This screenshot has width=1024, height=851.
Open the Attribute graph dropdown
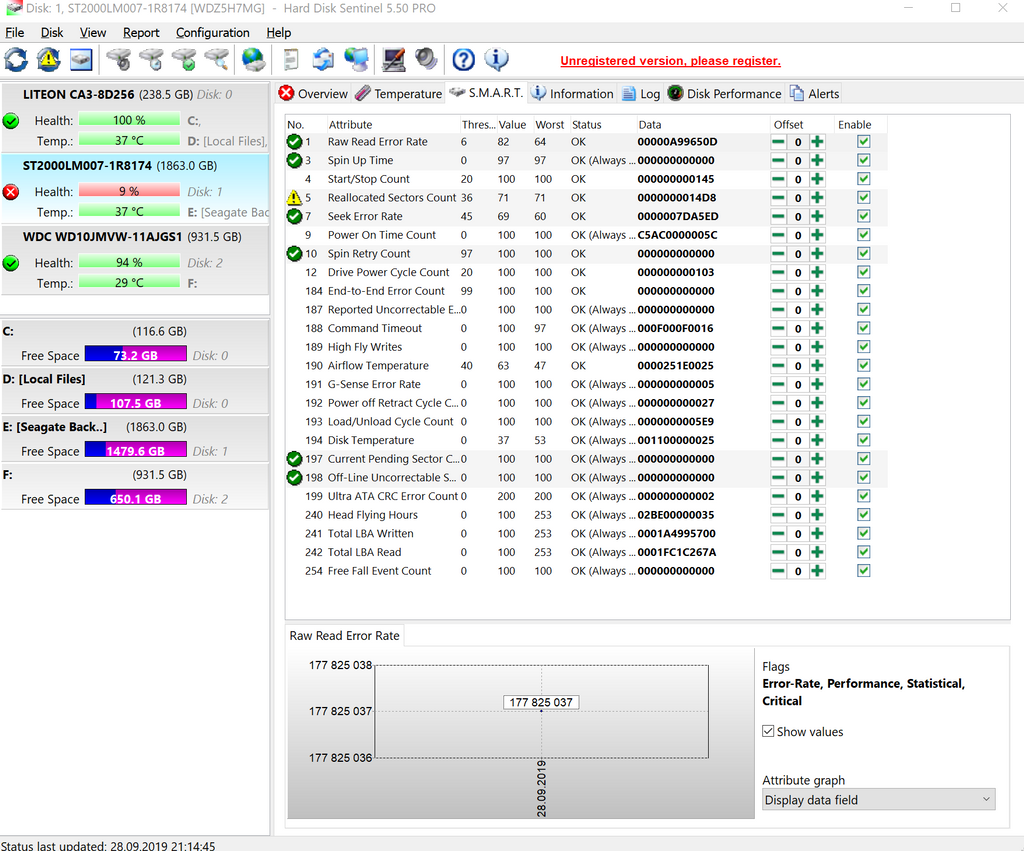click(x=878, y=800)
